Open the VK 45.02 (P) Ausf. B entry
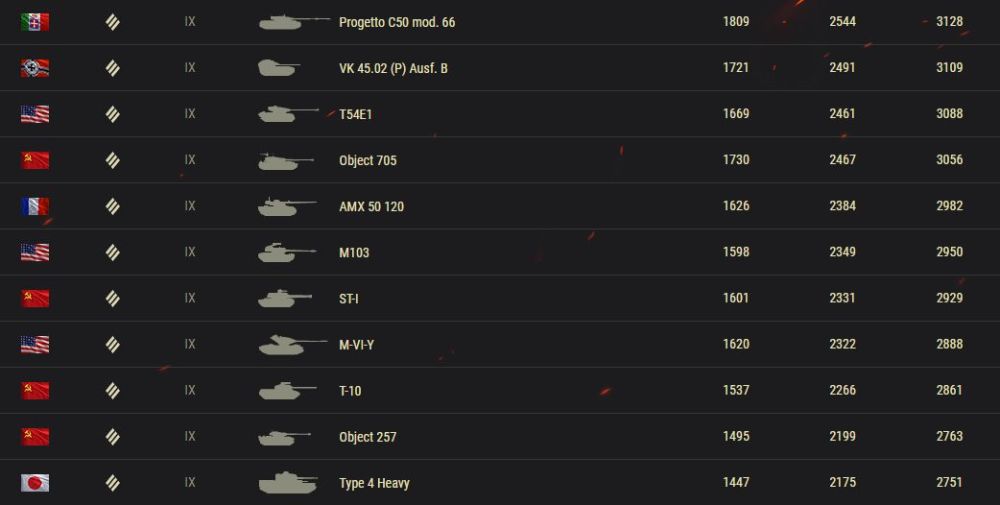1000x505 pixels. (393, 68)
